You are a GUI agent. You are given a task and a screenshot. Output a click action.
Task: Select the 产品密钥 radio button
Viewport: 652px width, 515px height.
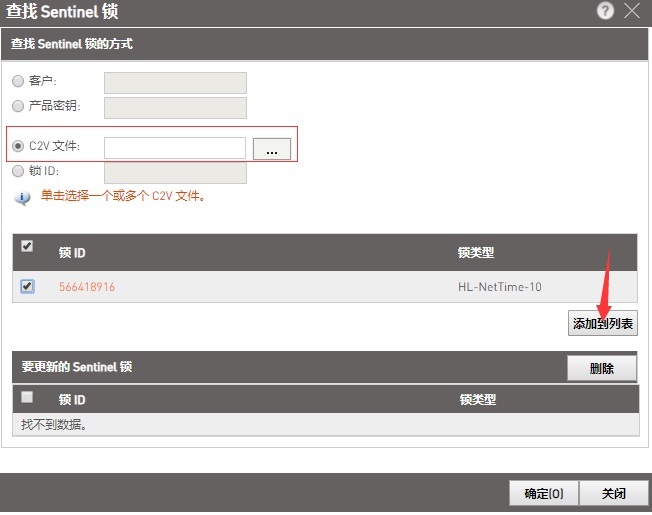[18, 106]
